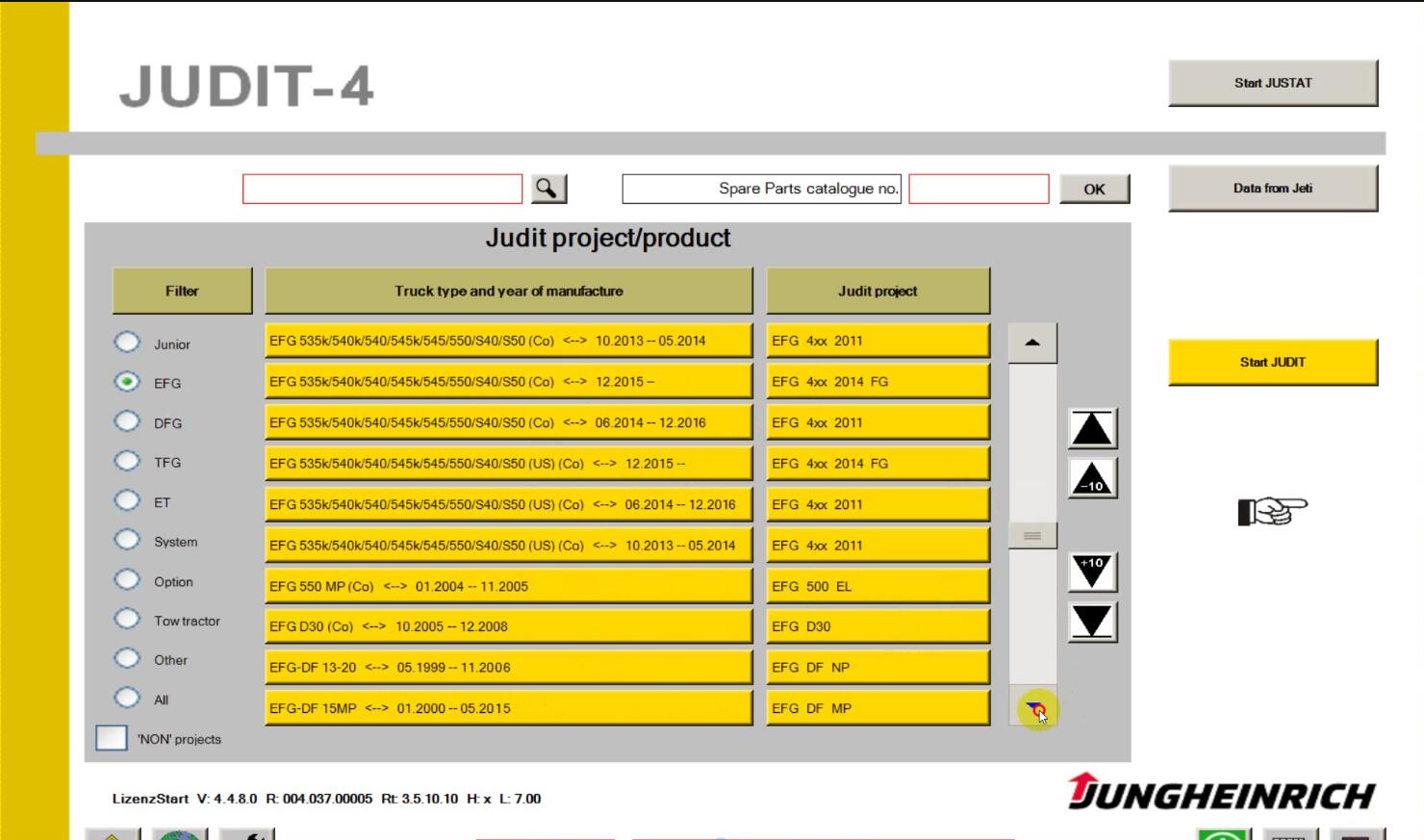
Task: Move list down ten with +10 triangle
Action: pyautogui.click(x=1092, y=572)
